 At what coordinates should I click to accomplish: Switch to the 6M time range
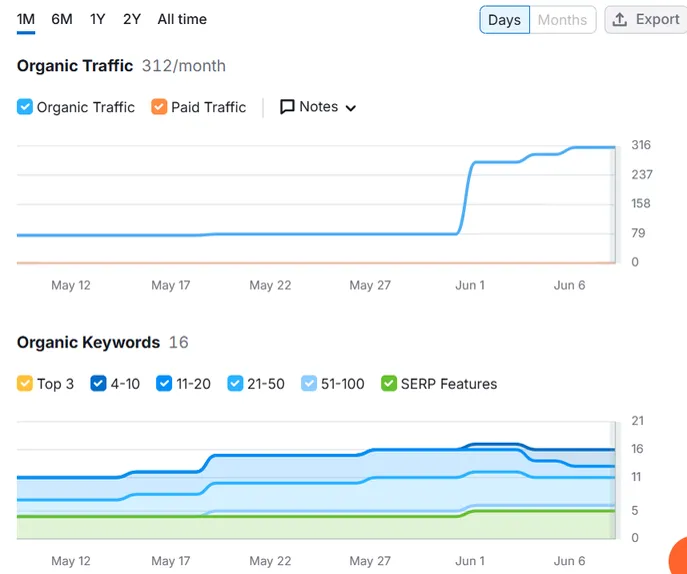click(62, 20)
